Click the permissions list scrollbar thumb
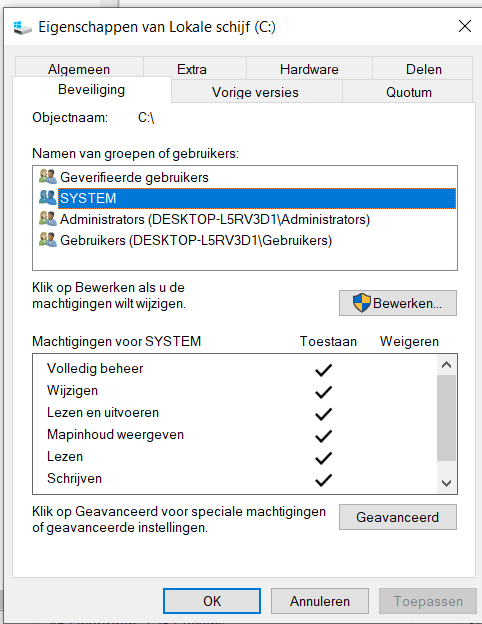 click(447, 417)
